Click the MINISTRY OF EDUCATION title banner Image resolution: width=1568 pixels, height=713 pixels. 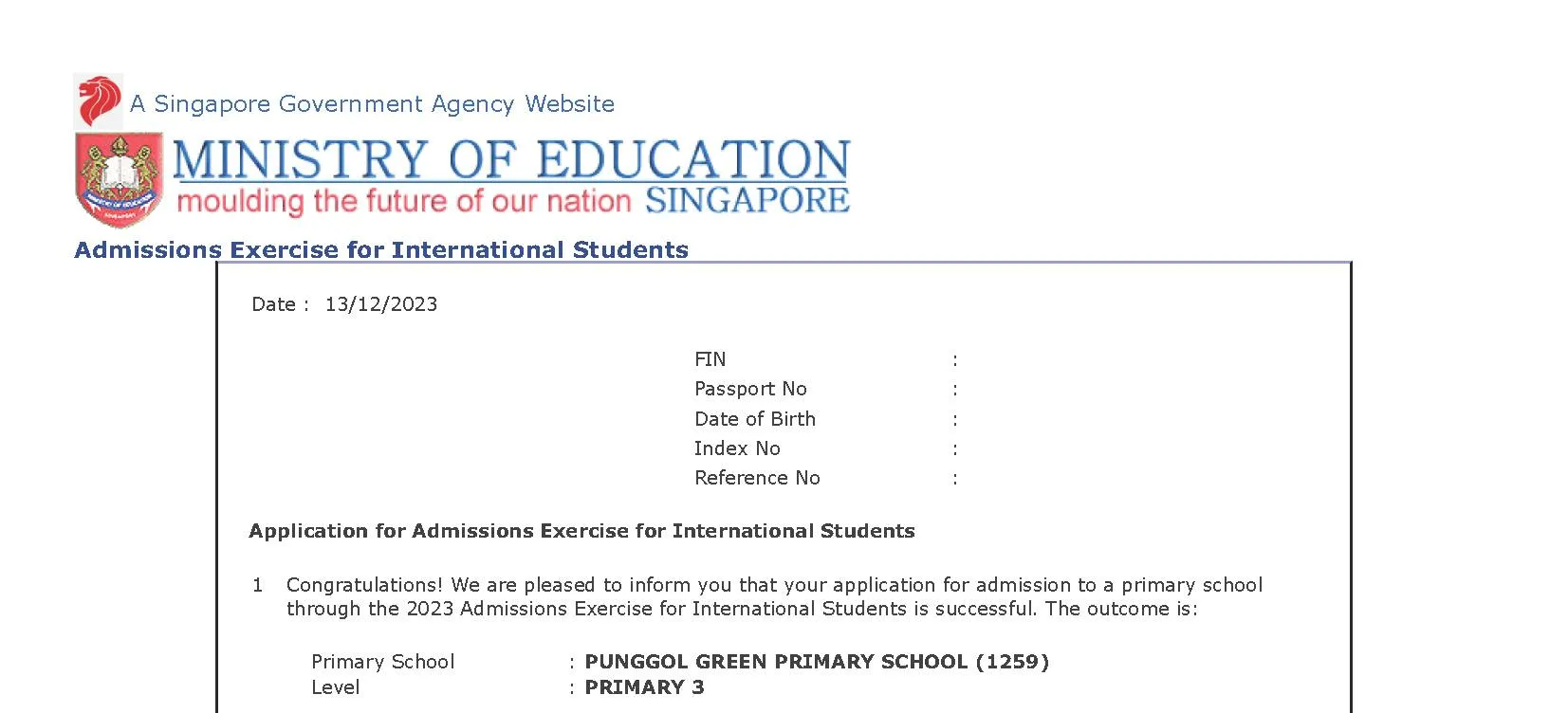click(x=511, y=159)
